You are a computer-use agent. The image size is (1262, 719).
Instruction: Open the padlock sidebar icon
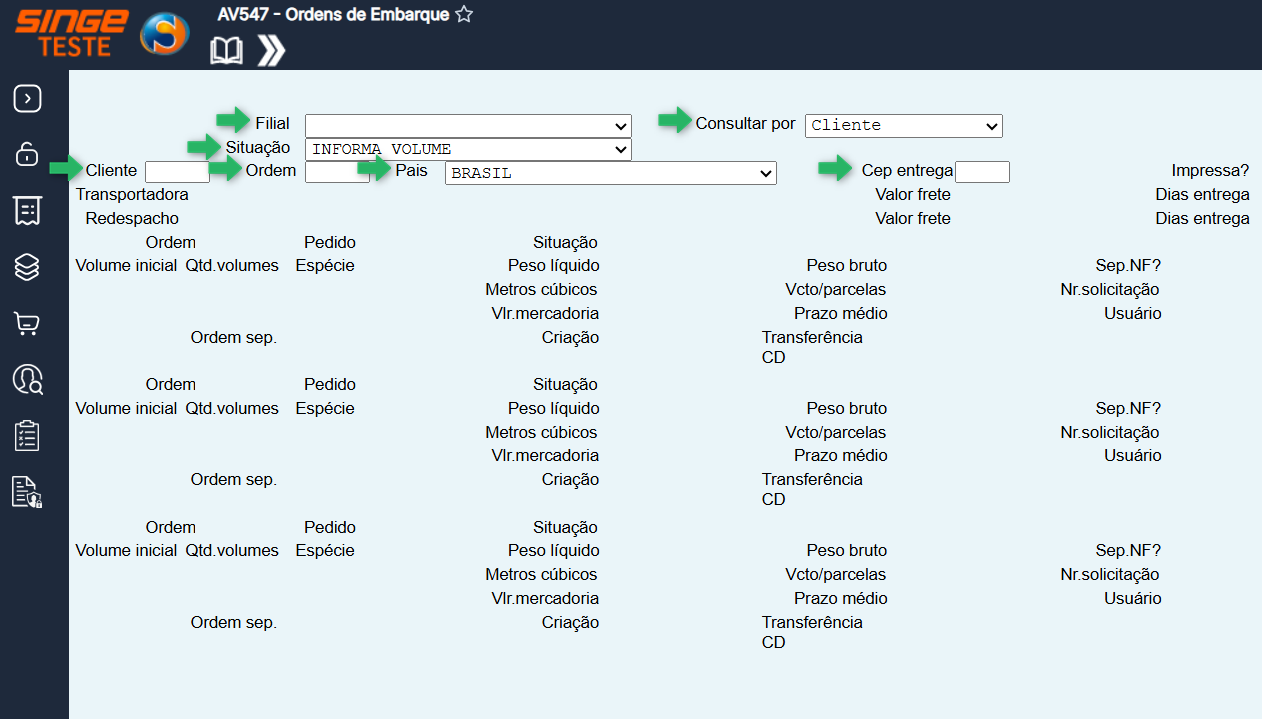point(27,154)
